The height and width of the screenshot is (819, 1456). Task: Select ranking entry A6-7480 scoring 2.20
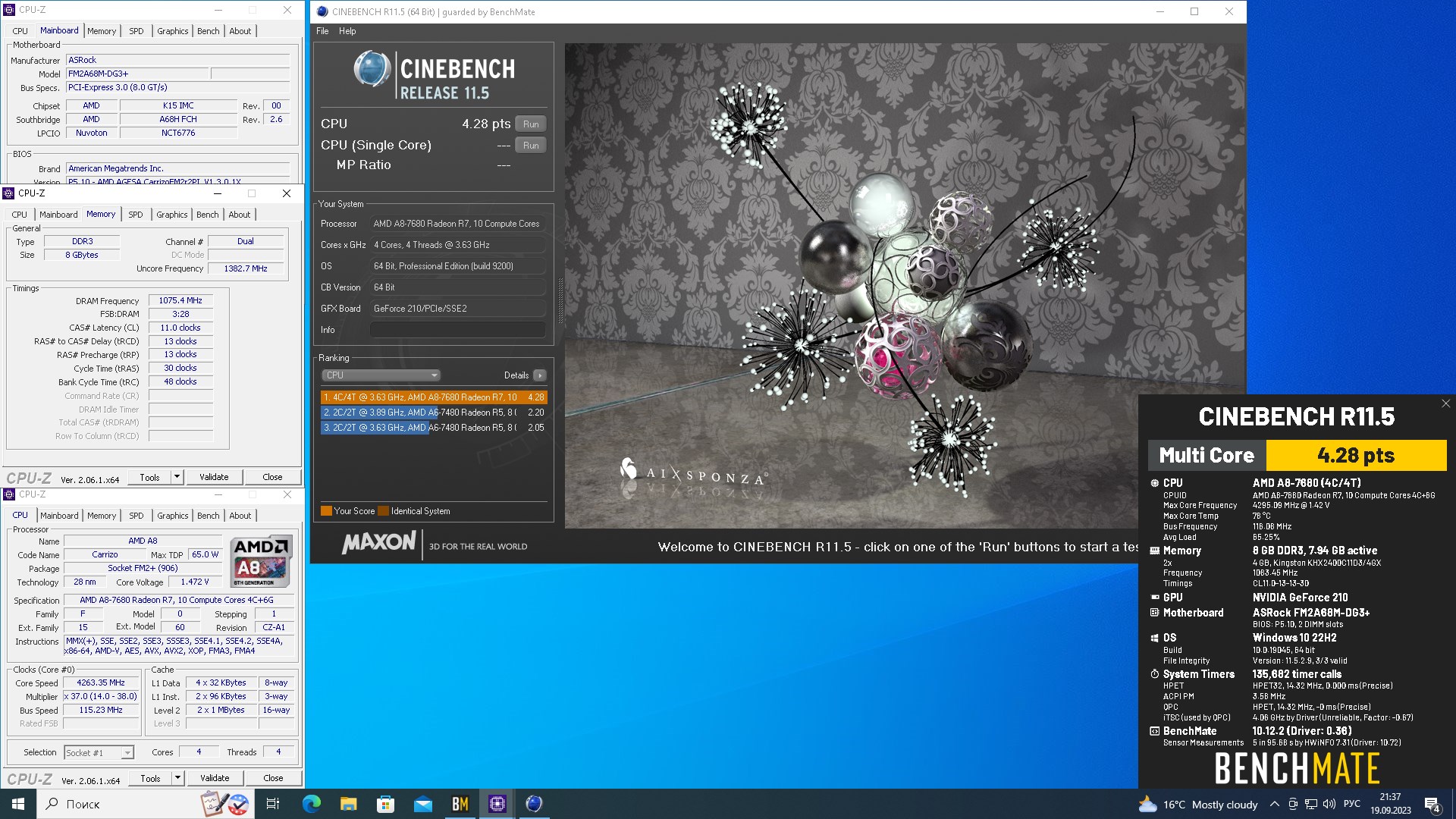[x=433, y=413]
